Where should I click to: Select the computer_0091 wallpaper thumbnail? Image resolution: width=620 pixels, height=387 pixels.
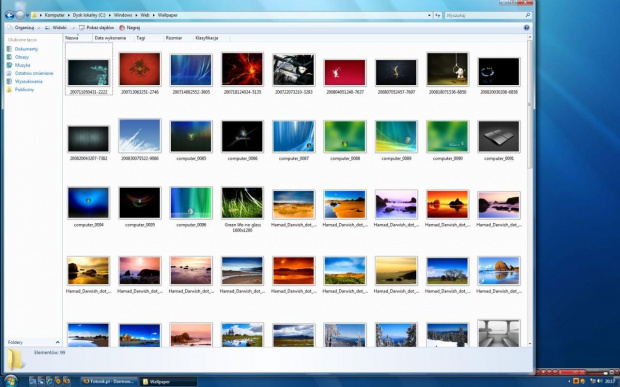[499, 140]
